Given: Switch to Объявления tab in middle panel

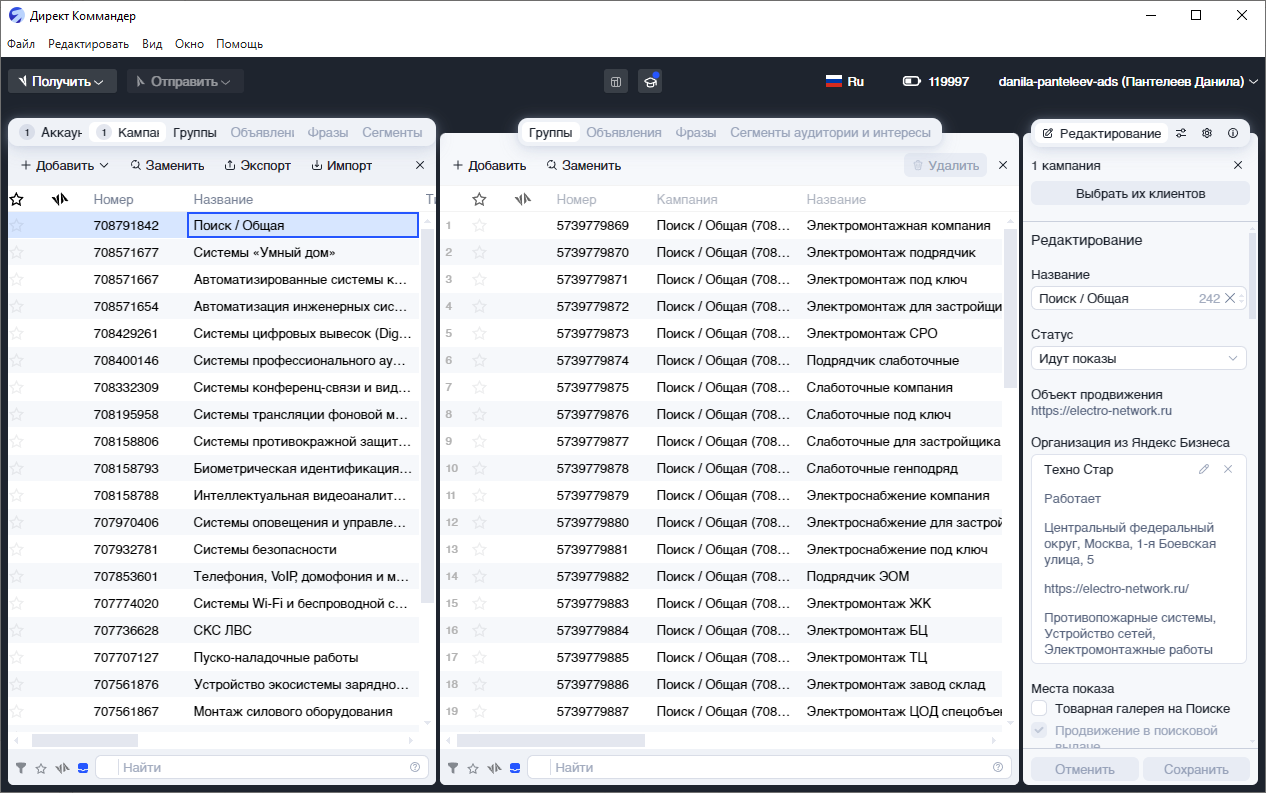Looking at the screenshot, I should click(x=624, y=132).
